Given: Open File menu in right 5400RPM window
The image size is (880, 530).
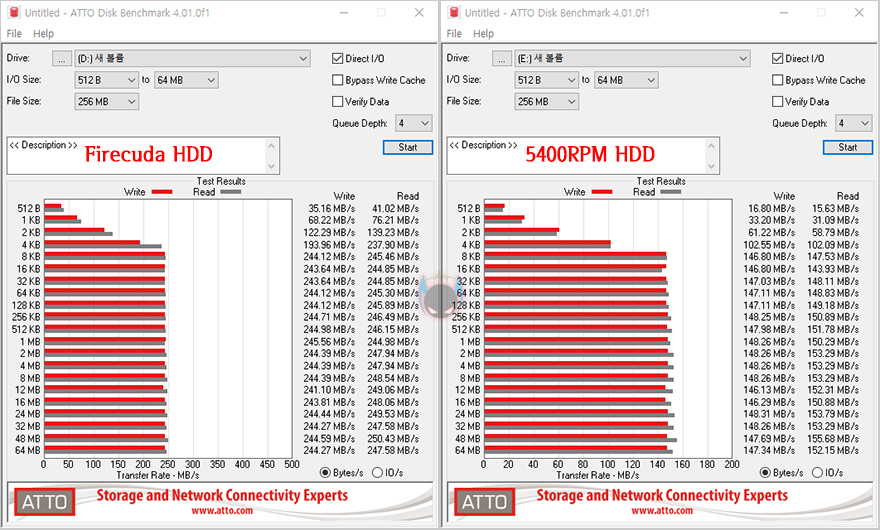Looking at the screenshot, I should coord(454,34).
